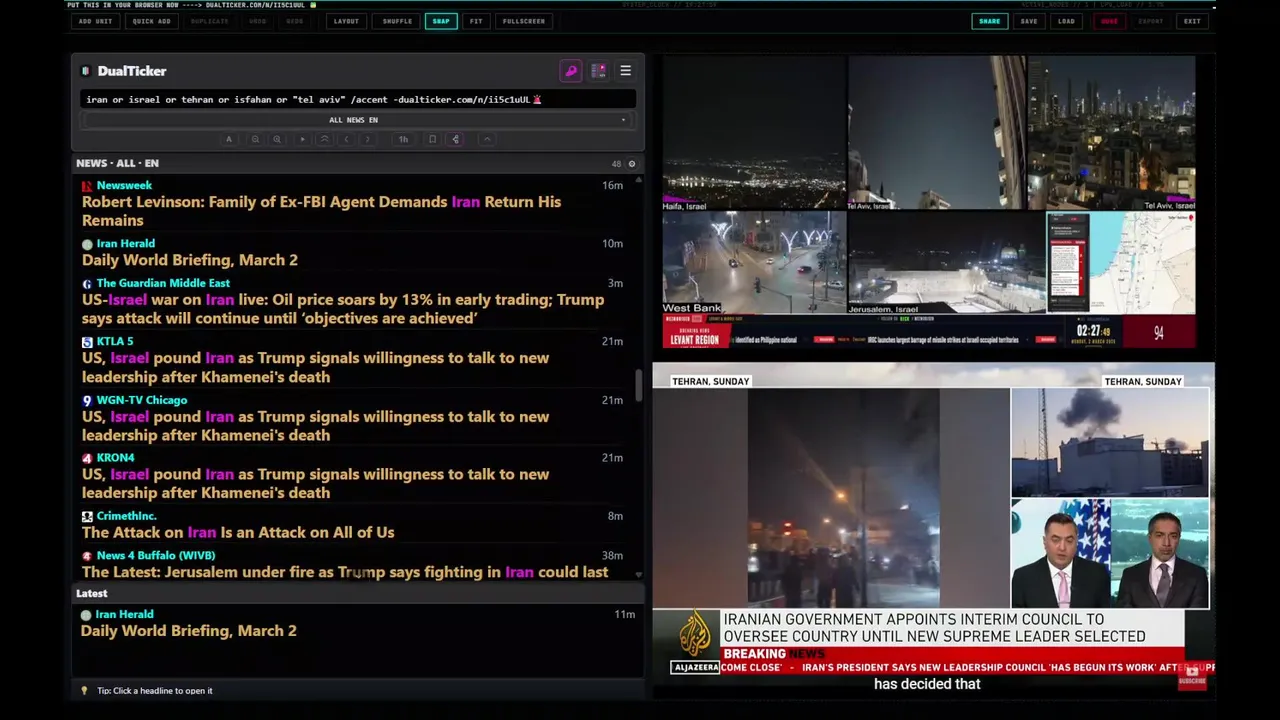Go to next item with right chevron
Viewport: 1280px width, 720px height.
tap(368, 139)
